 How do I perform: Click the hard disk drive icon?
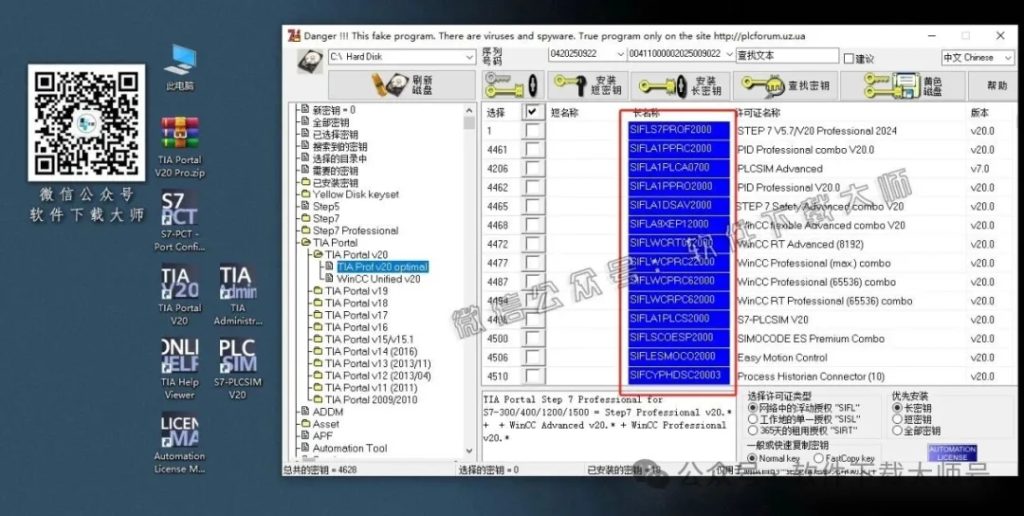click(308, 61)
